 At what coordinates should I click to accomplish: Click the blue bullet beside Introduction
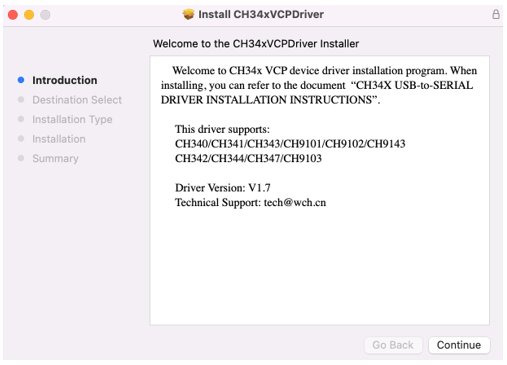coord(21,80)
